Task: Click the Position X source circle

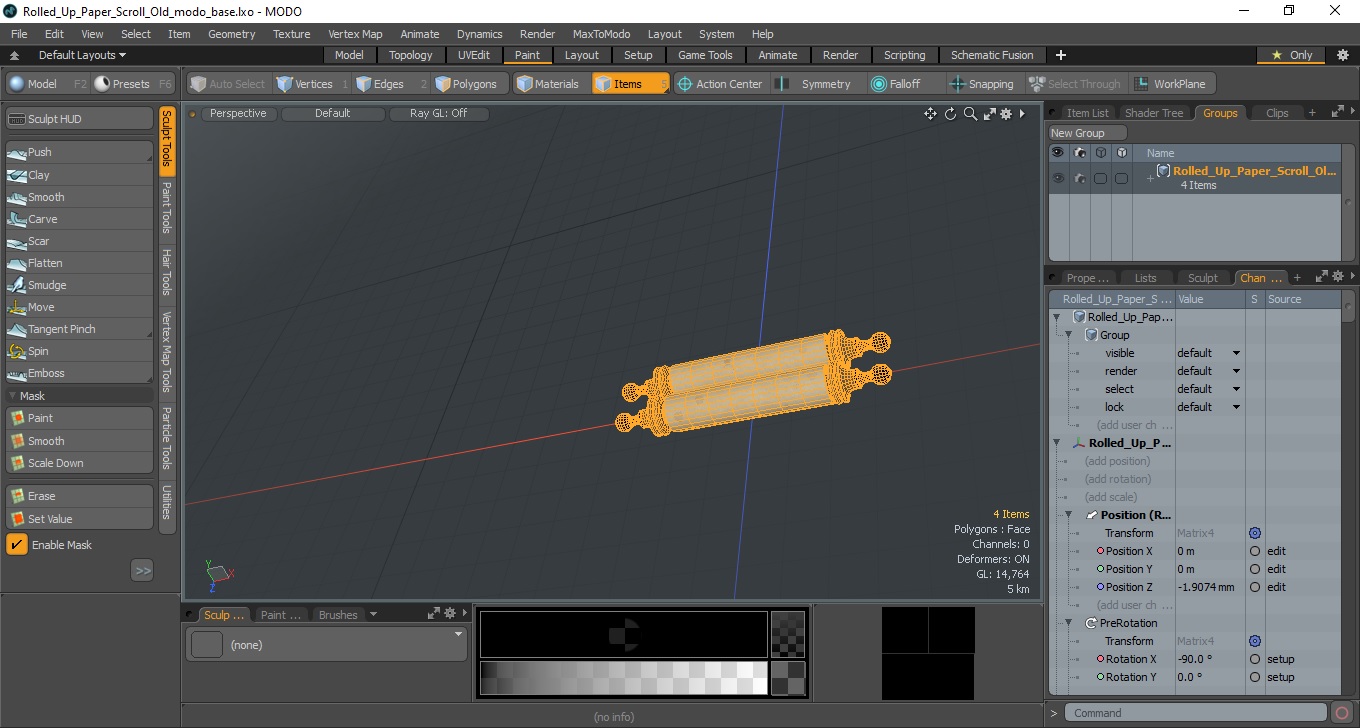Action: [1255, 551]
